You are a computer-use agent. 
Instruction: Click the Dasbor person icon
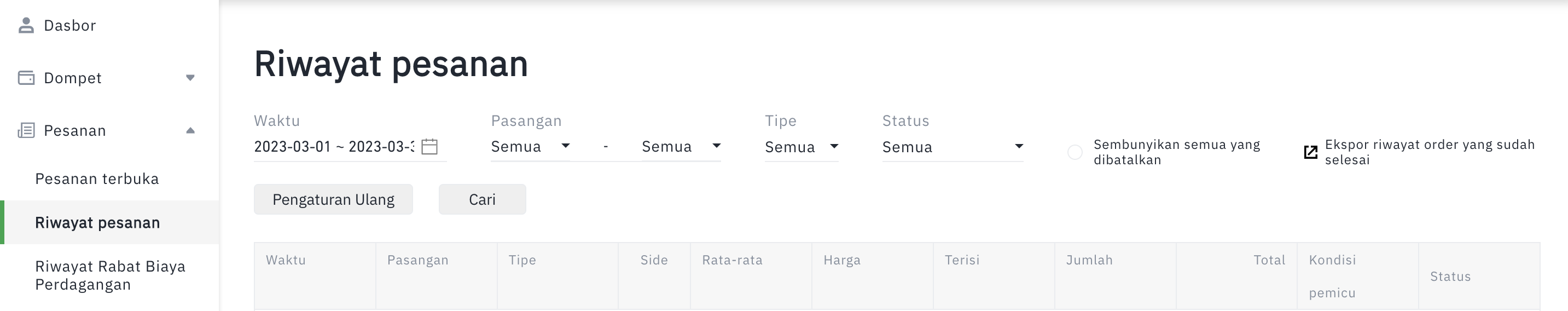26,26
